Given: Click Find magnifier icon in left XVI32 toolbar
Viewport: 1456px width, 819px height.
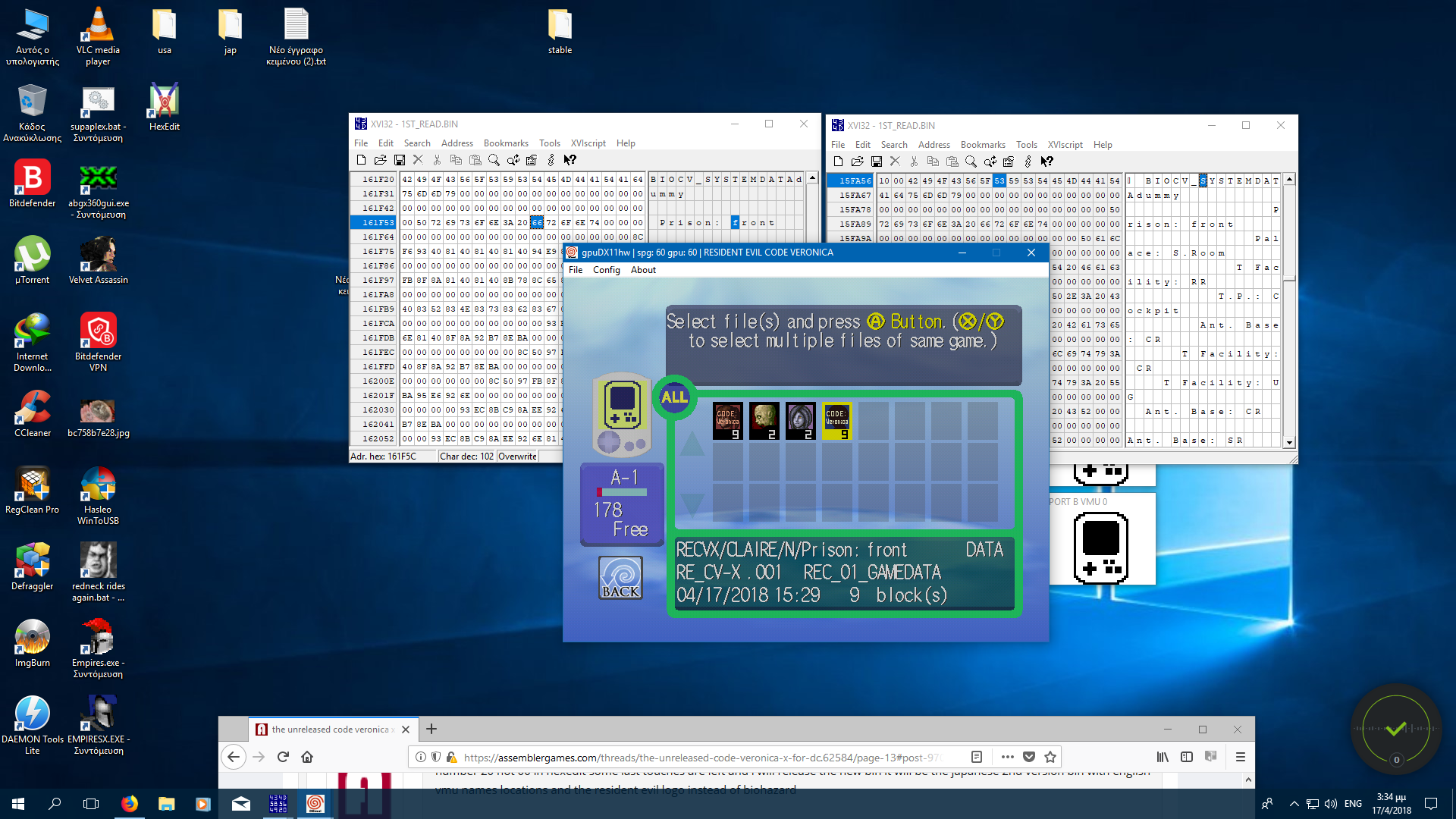Looking at the screenshot, I should [x=494, y=160].
